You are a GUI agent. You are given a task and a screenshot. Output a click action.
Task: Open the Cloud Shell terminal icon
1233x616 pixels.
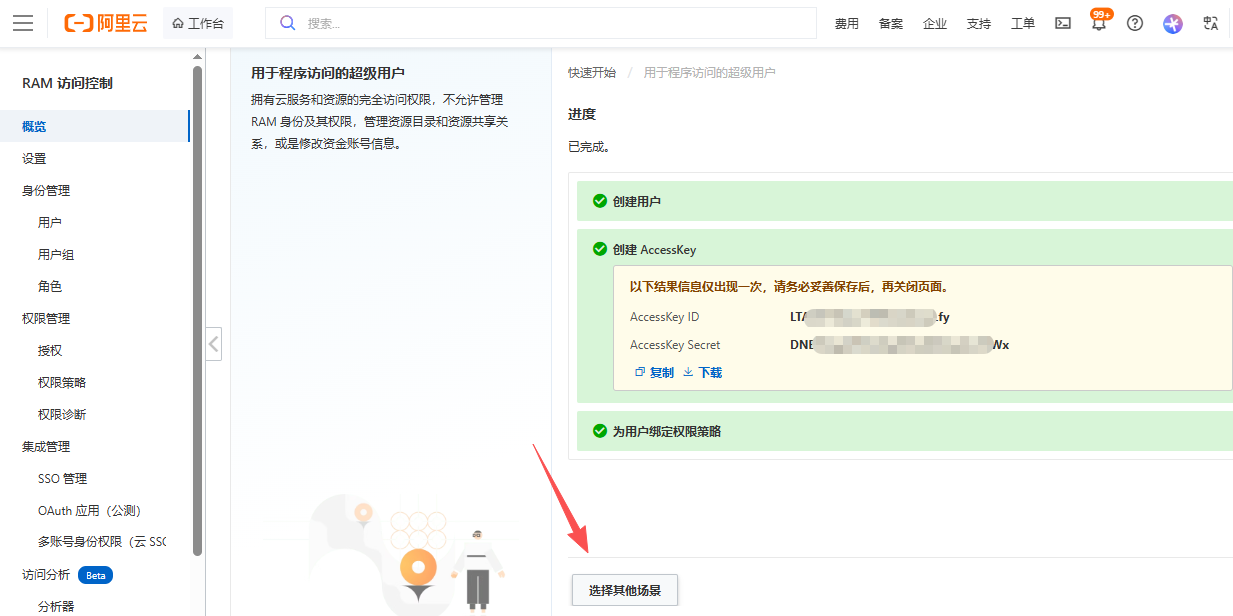(x=1063, y=23)
